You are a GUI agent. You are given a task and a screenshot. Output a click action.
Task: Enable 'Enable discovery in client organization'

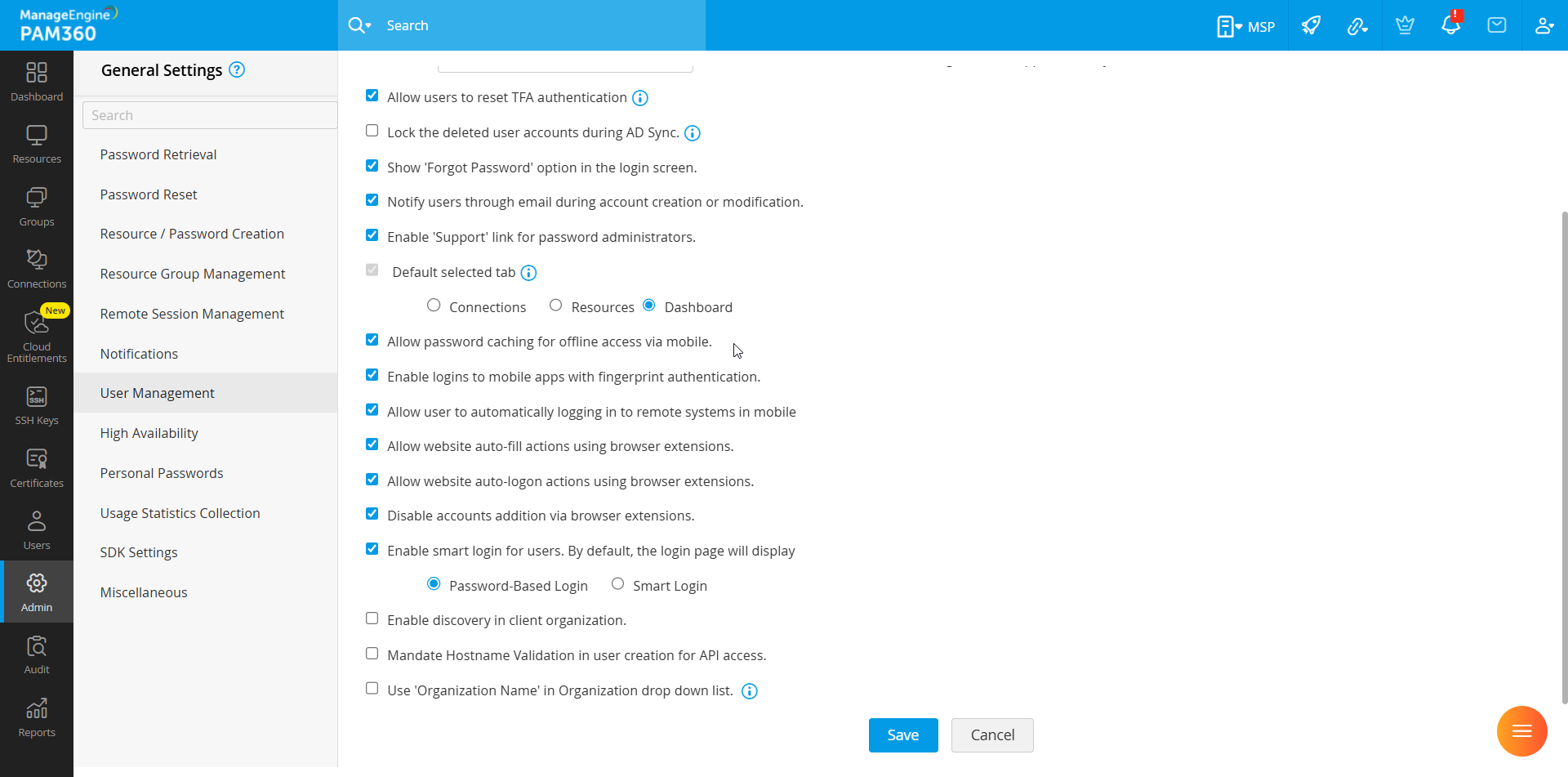372,618
